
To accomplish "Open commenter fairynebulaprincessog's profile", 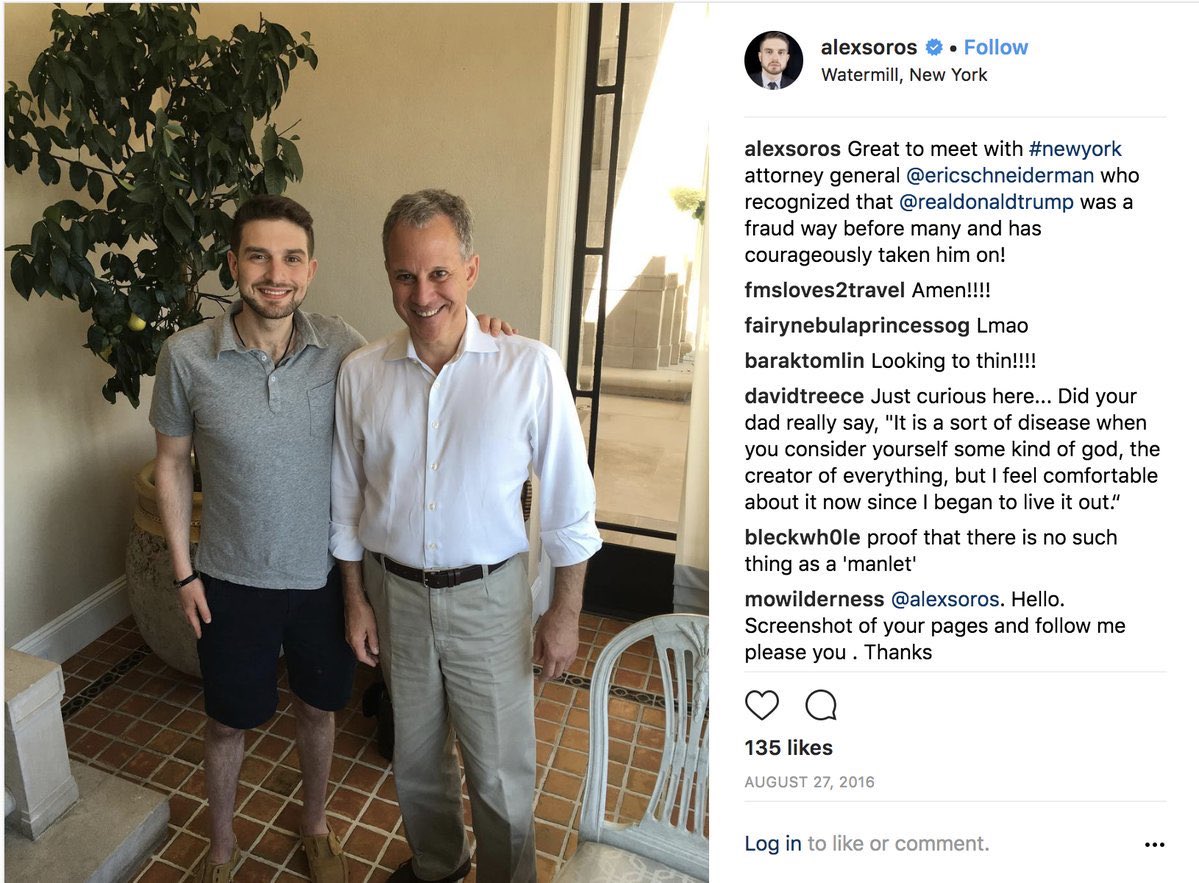I will (856, 326).
